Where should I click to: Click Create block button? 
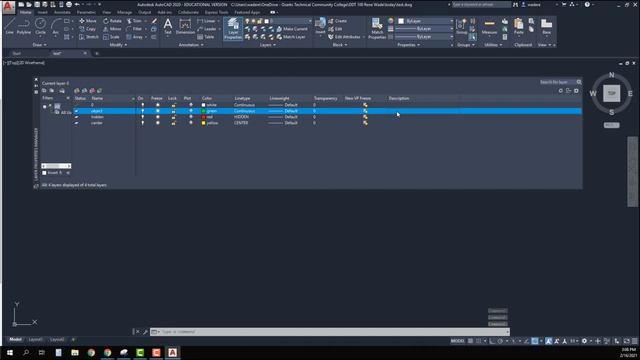pos(338,21)
